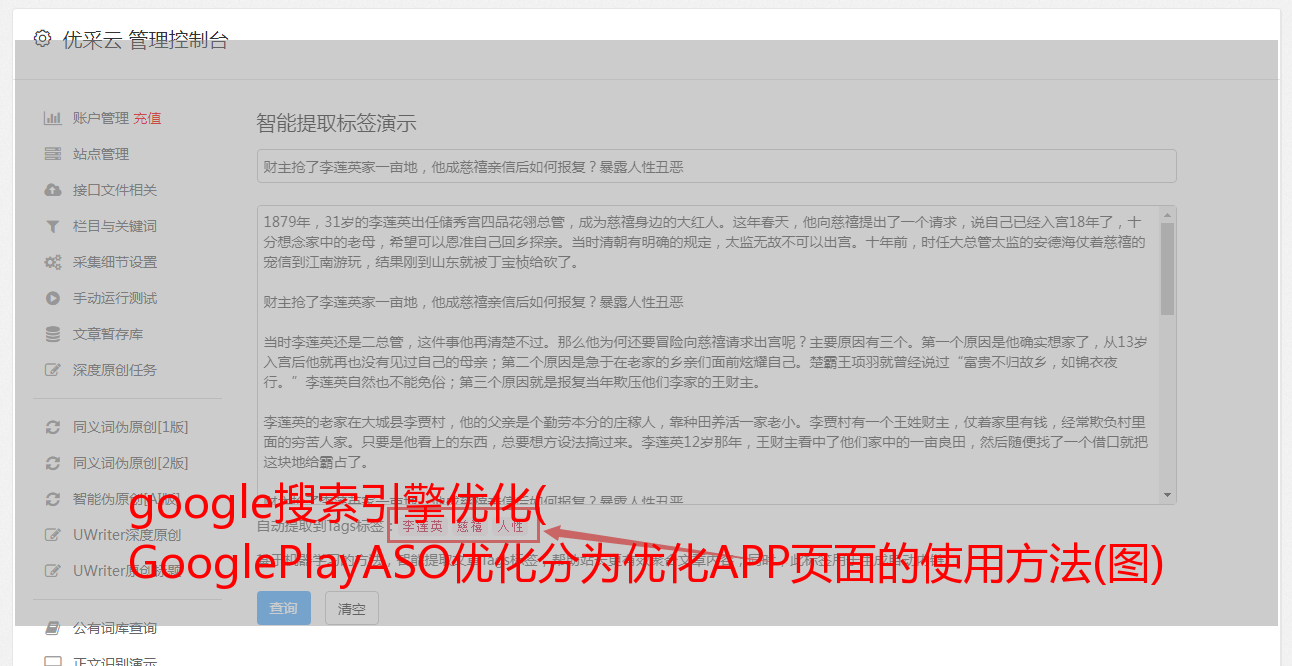Click the text area scrollbar up arrow
Viewport: 1292px width, 666px height.
1167,214
